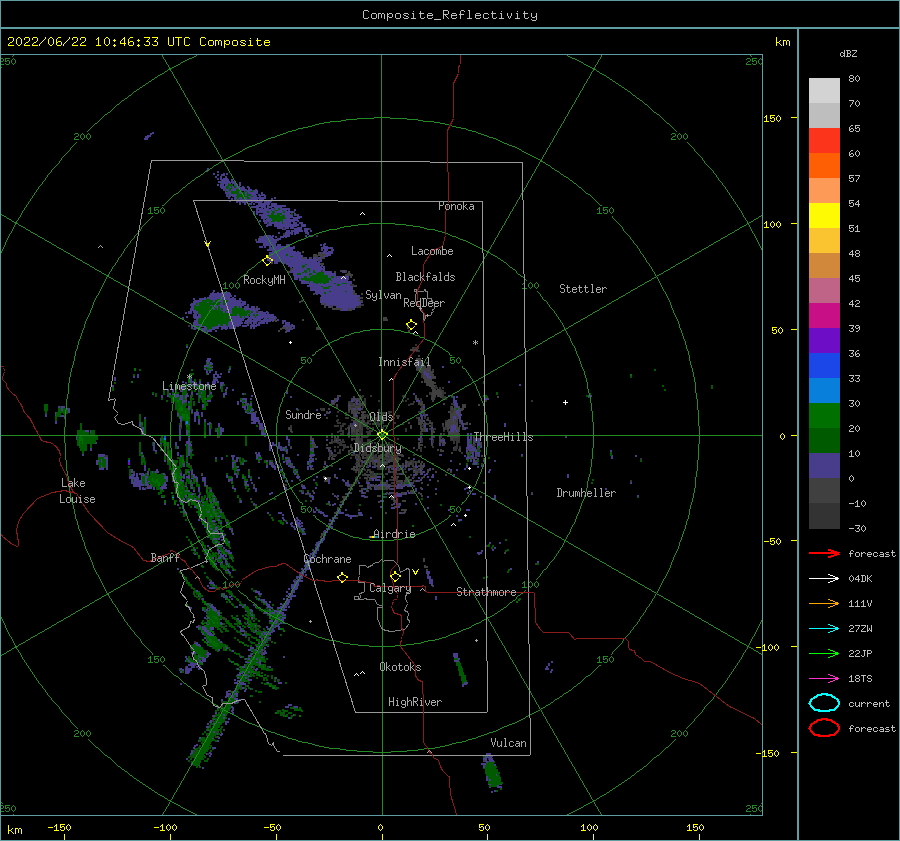Click the Vulcan label

pos(509,743)
